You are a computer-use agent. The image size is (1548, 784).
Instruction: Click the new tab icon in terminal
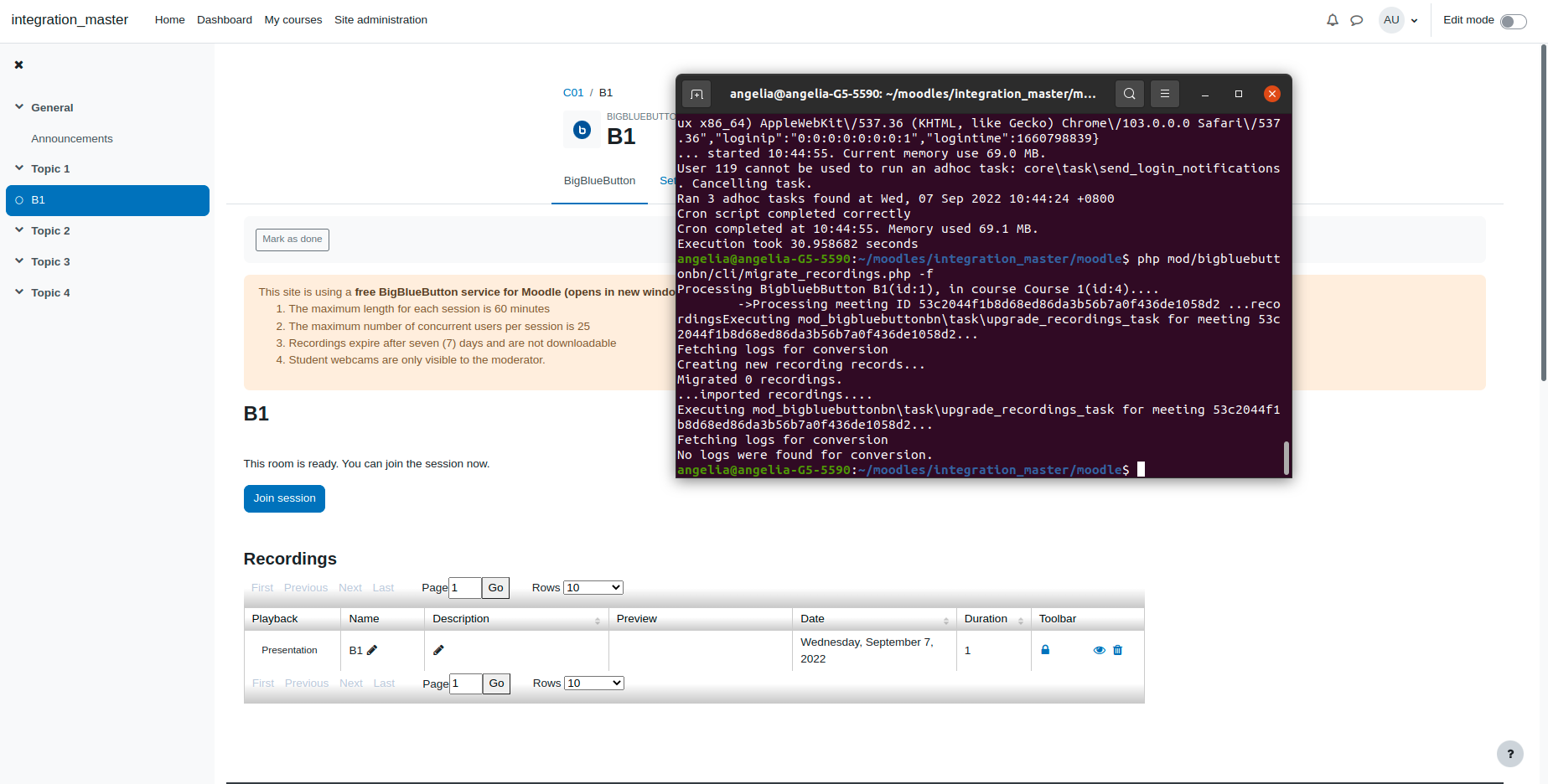pos(696,94)
